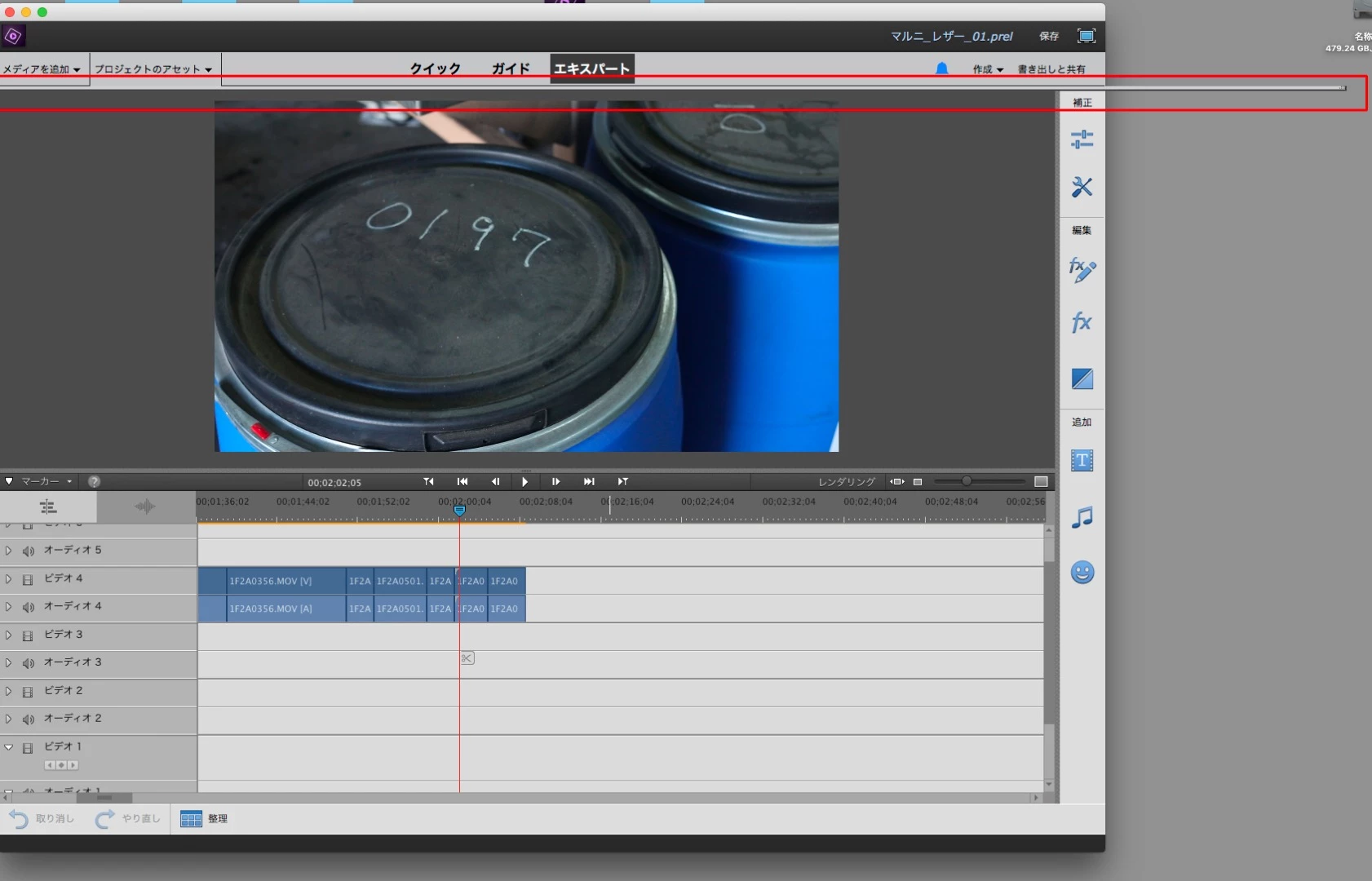Click the help question mark icon

94,482
